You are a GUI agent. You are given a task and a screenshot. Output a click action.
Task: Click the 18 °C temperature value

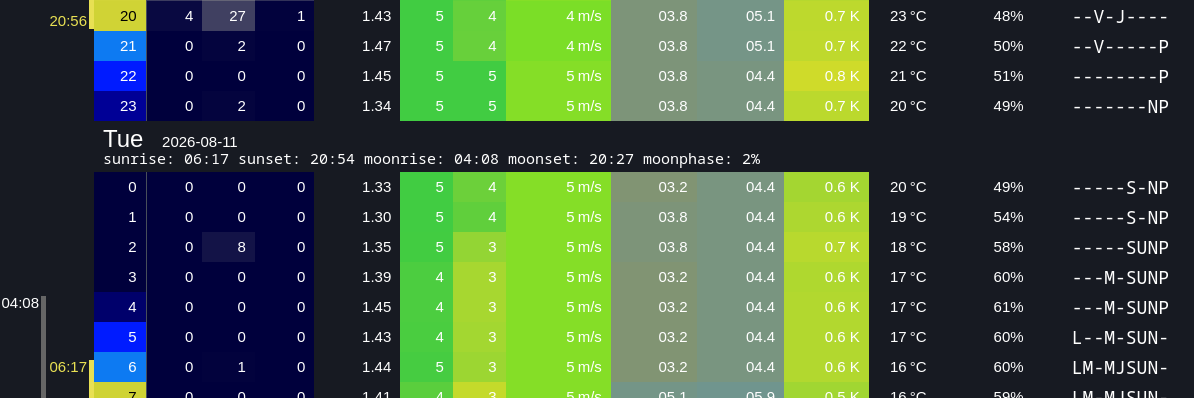pos(908,247)
